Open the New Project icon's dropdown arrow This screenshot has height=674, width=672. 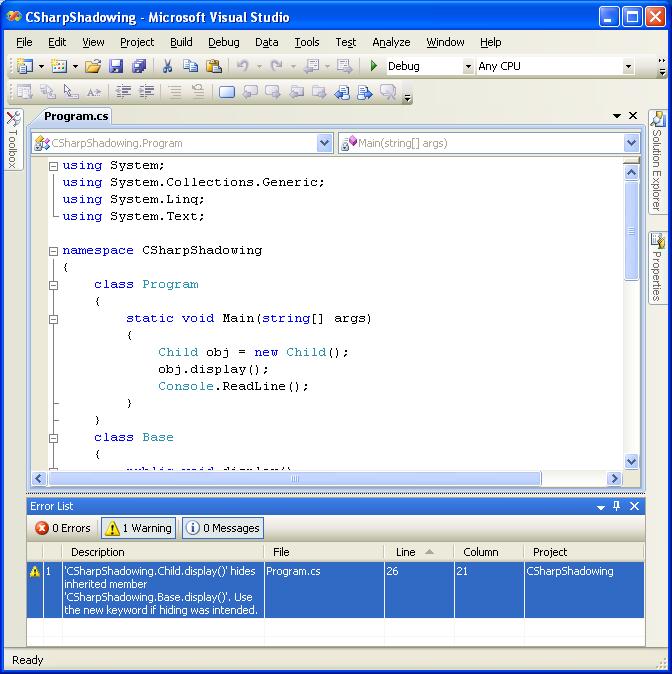[41, 67]
